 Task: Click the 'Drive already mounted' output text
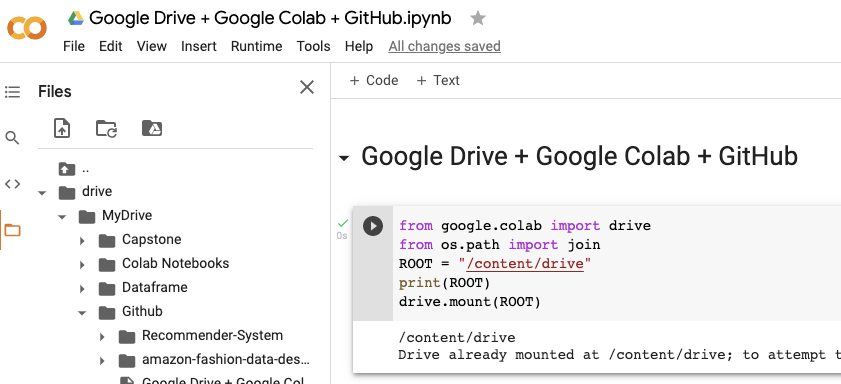[x=619, y=355]
